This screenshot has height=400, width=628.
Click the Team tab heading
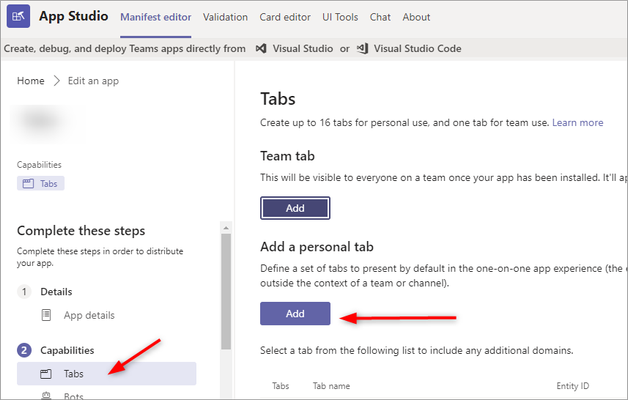(288, 156)
